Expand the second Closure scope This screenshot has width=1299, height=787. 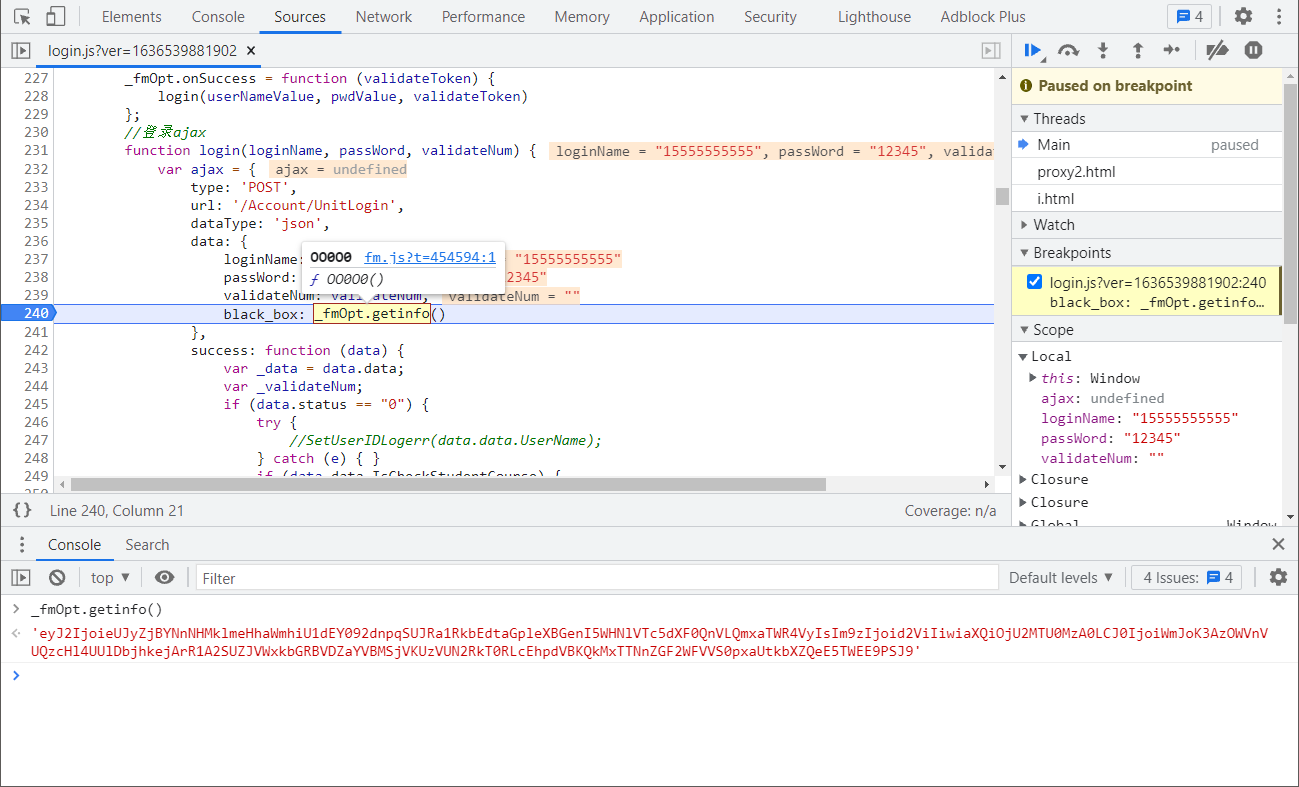[1023, 503]
